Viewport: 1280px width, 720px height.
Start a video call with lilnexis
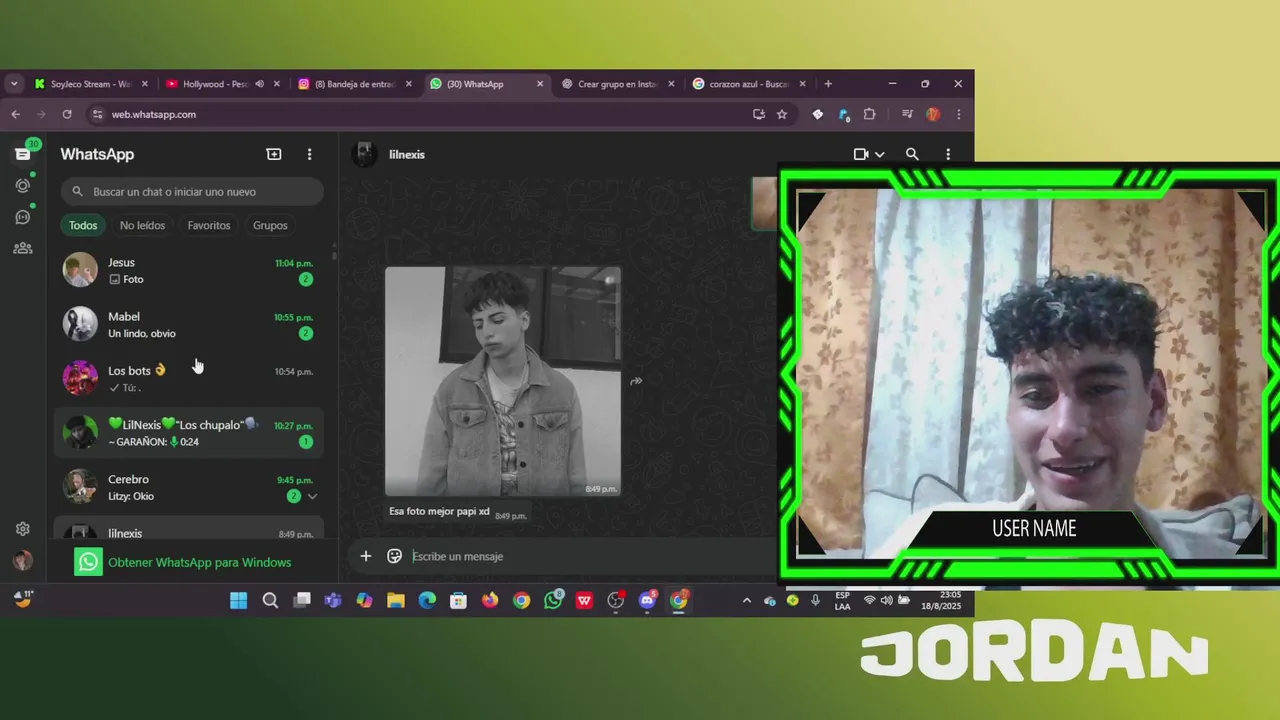coord(861,154)
